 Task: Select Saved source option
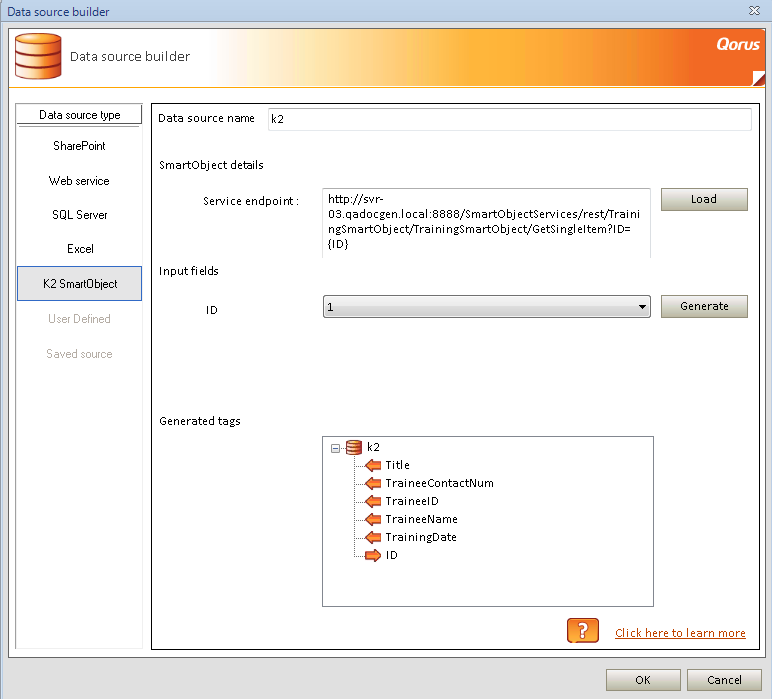tap(79, 353)
